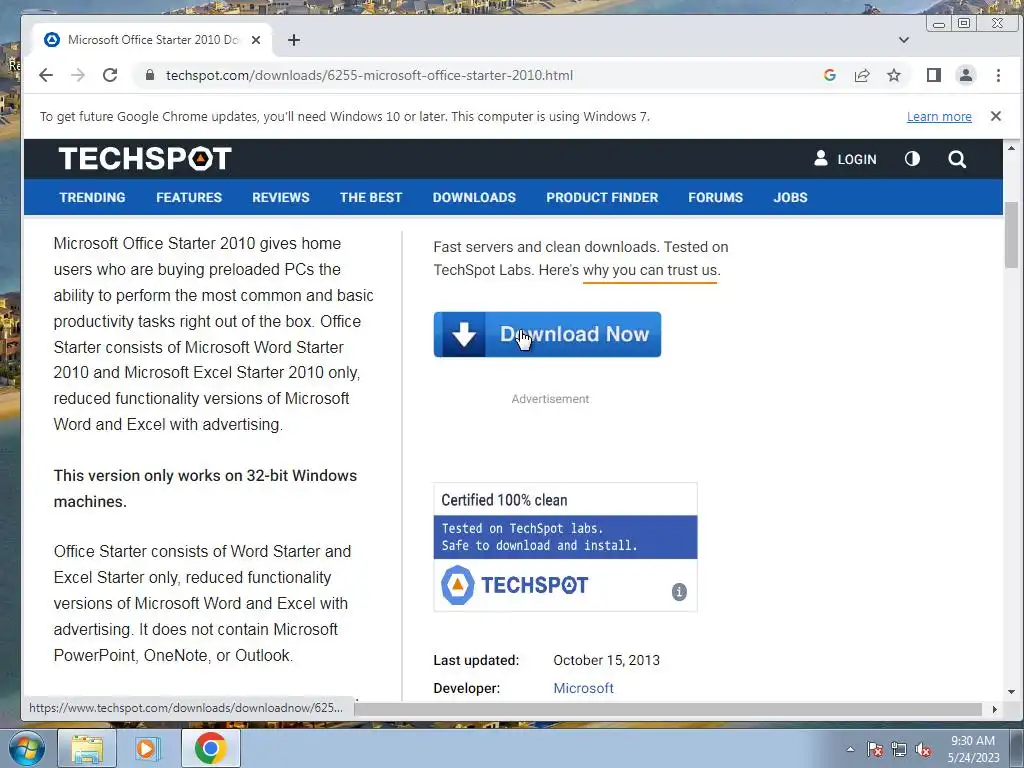Open the DOWNLOADS menu

474,197
